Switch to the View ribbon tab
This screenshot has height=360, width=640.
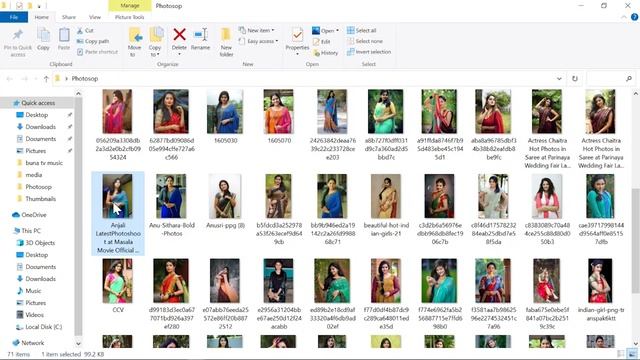point(95,17)
